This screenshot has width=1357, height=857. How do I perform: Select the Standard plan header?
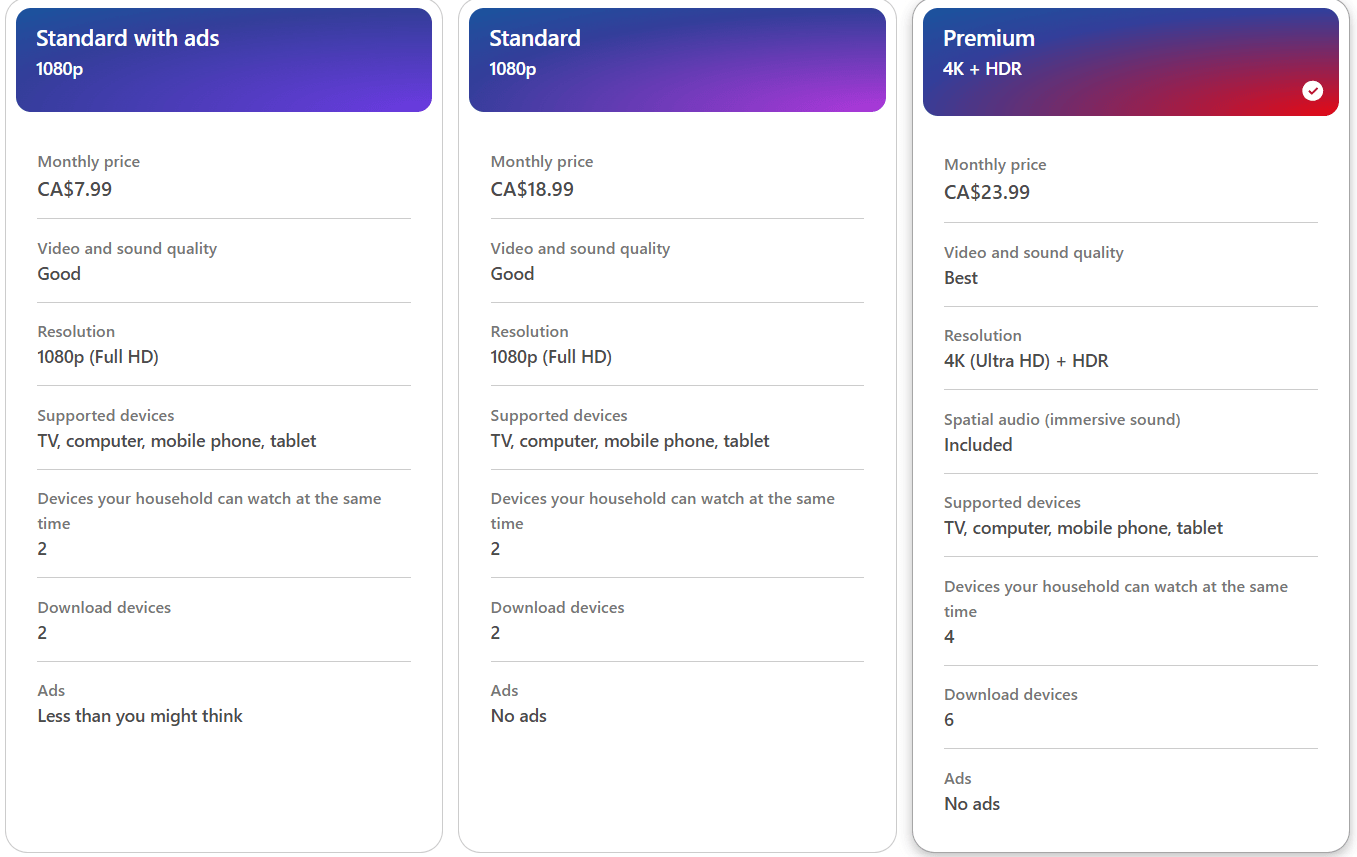pos(677,60)
